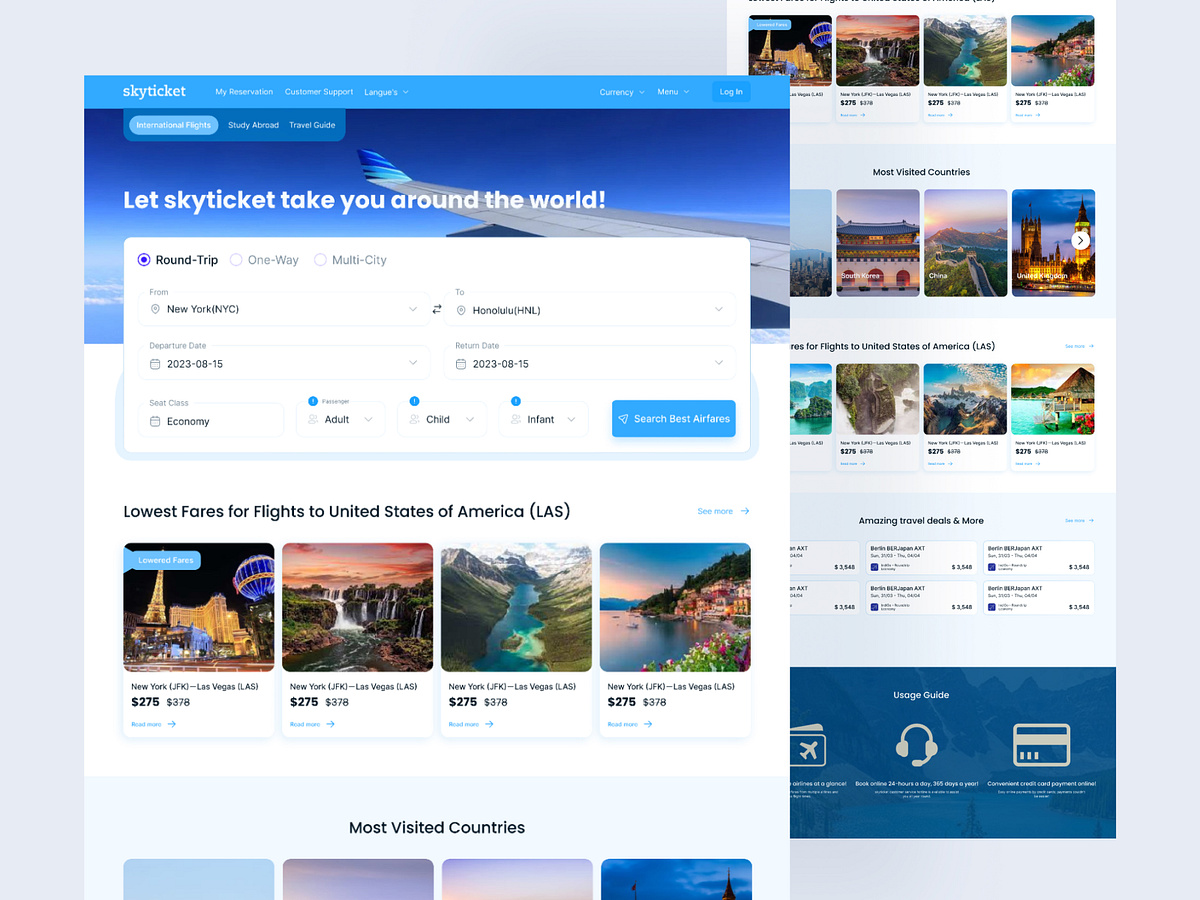Click the Search Best Airfares button
The width and height of the screenshot is (1200, 900).
(673, 418)
